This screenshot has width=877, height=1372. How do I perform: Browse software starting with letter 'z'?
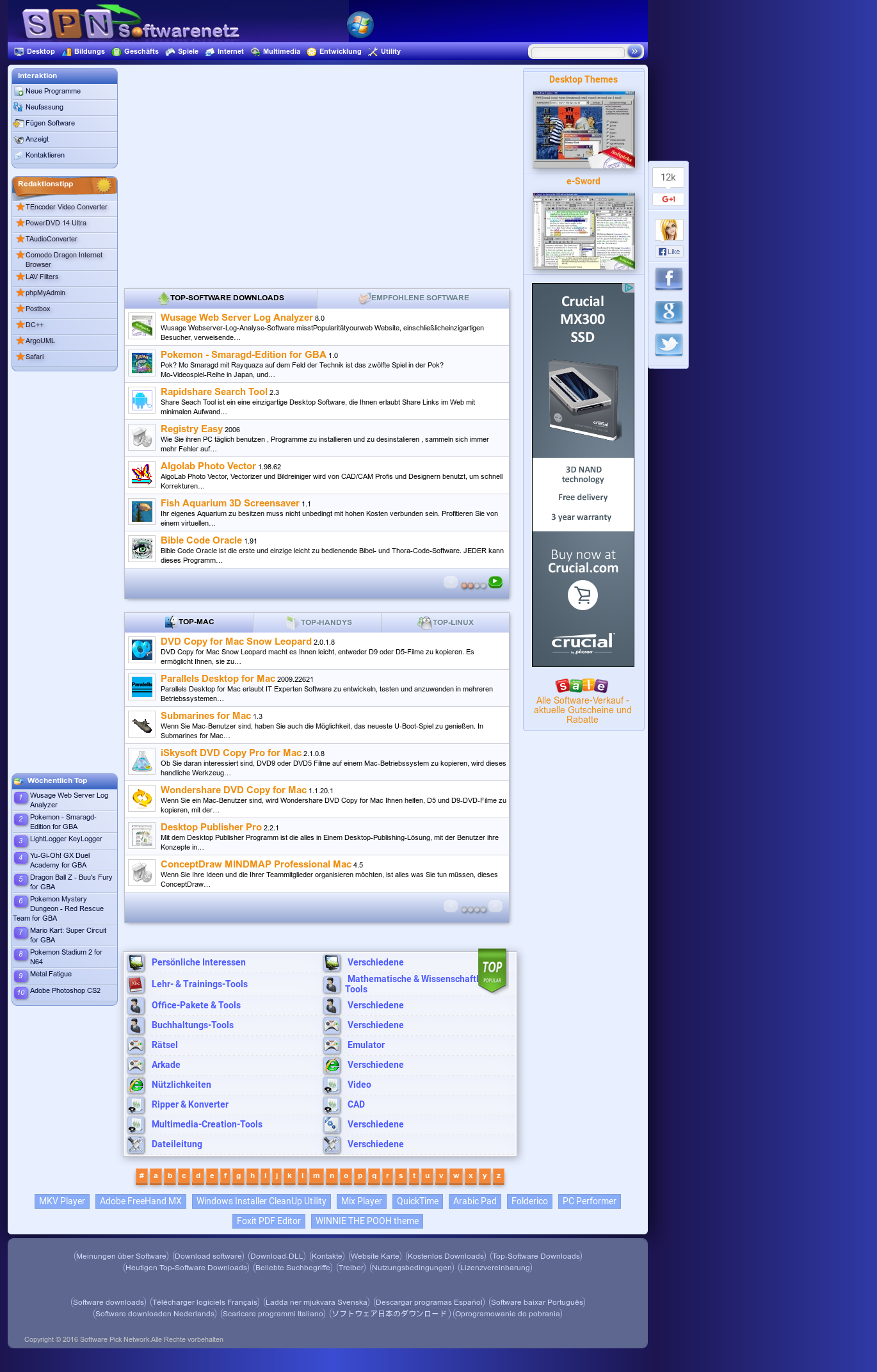(499, 1176)
